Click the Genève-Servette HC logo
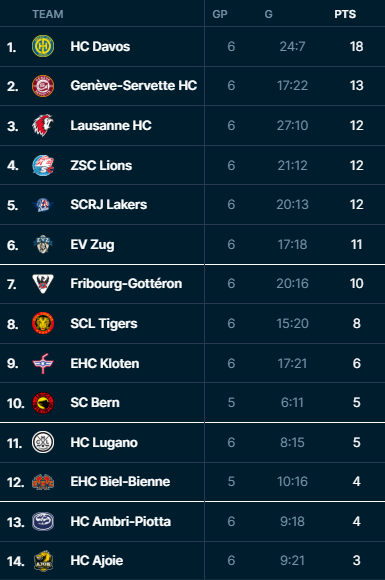The image size is (385, 580). (43, 86)
